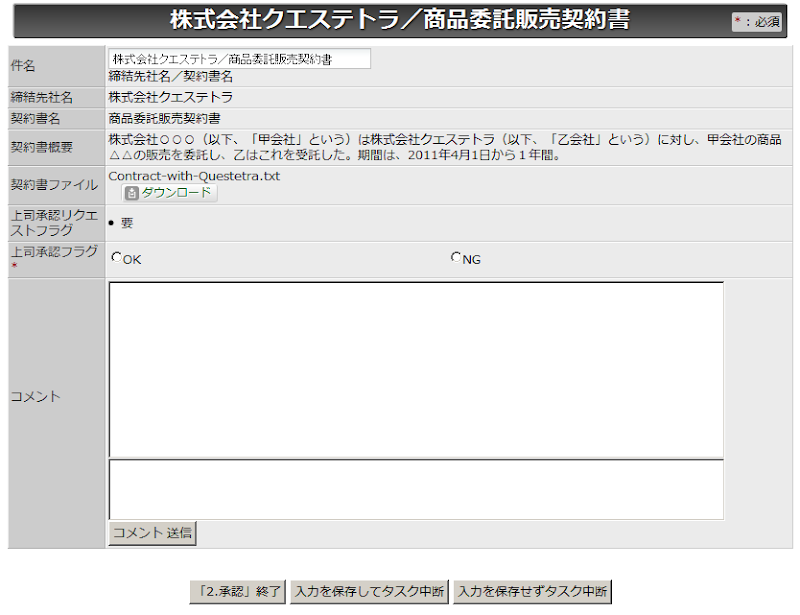Click the 契約書概要 description text

pyautogui.click(x=445, y=147)
